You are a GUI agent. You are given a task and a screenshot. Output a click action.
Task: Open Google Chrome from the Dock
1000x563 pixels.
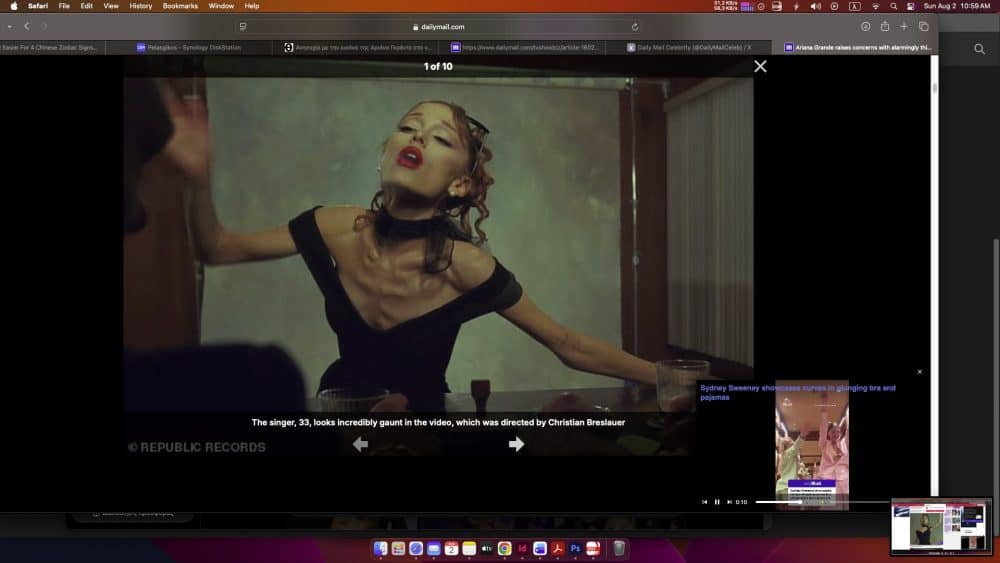[x=504, y=548]
